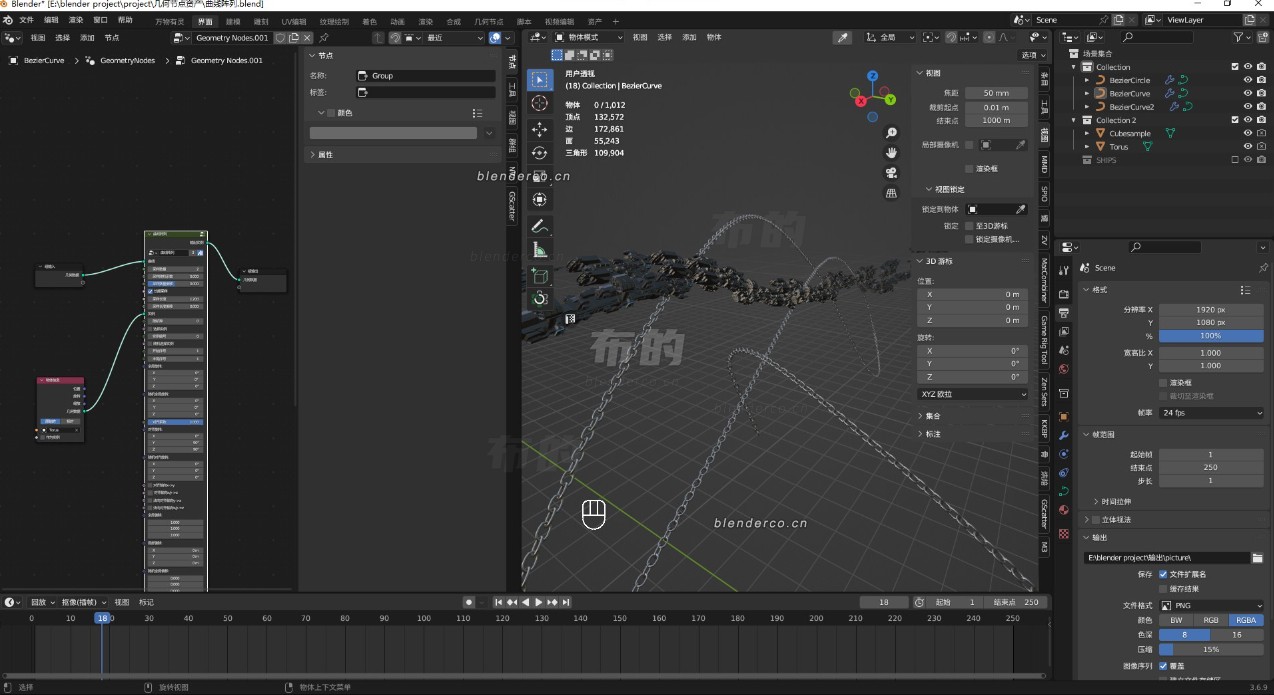The image size is (1274, 695).
Task: Enable SHIPS collection checkbox
Action: [1235, 159]
